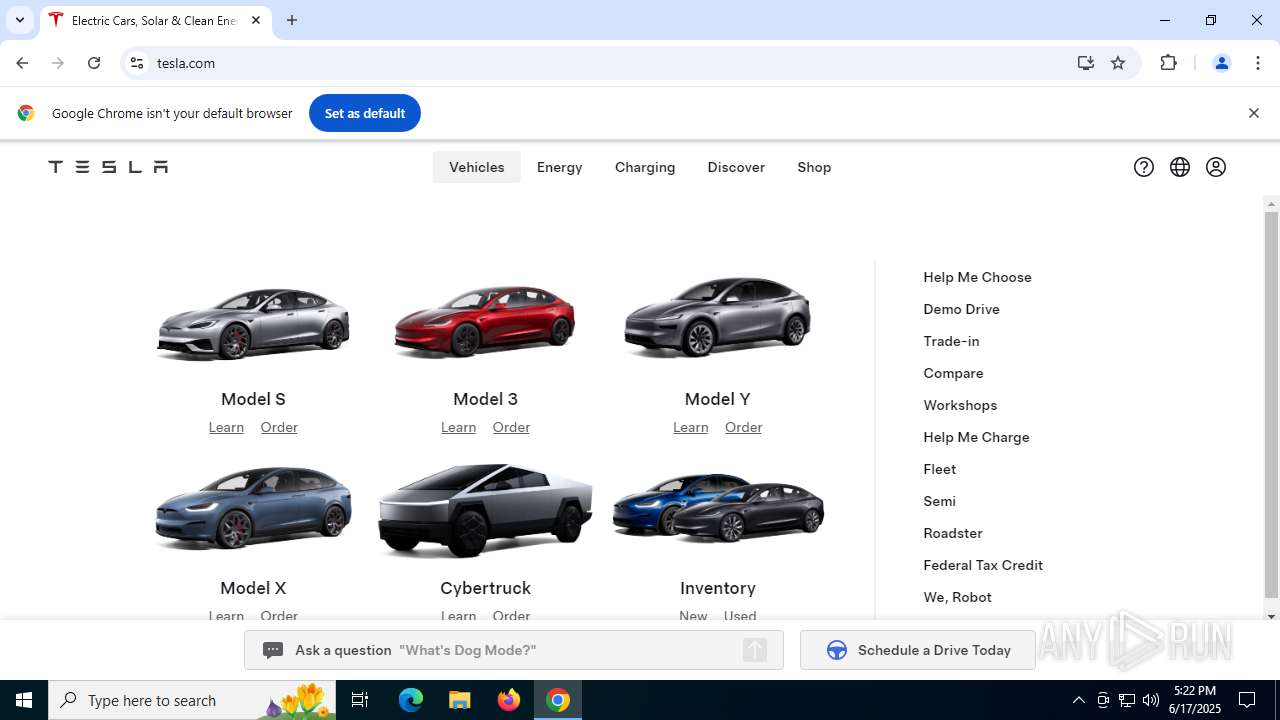Viewport: 1280px width, 720px height.
Task: Click Order under Model Y
Action: pyautogui.click(x=743, y=427)
